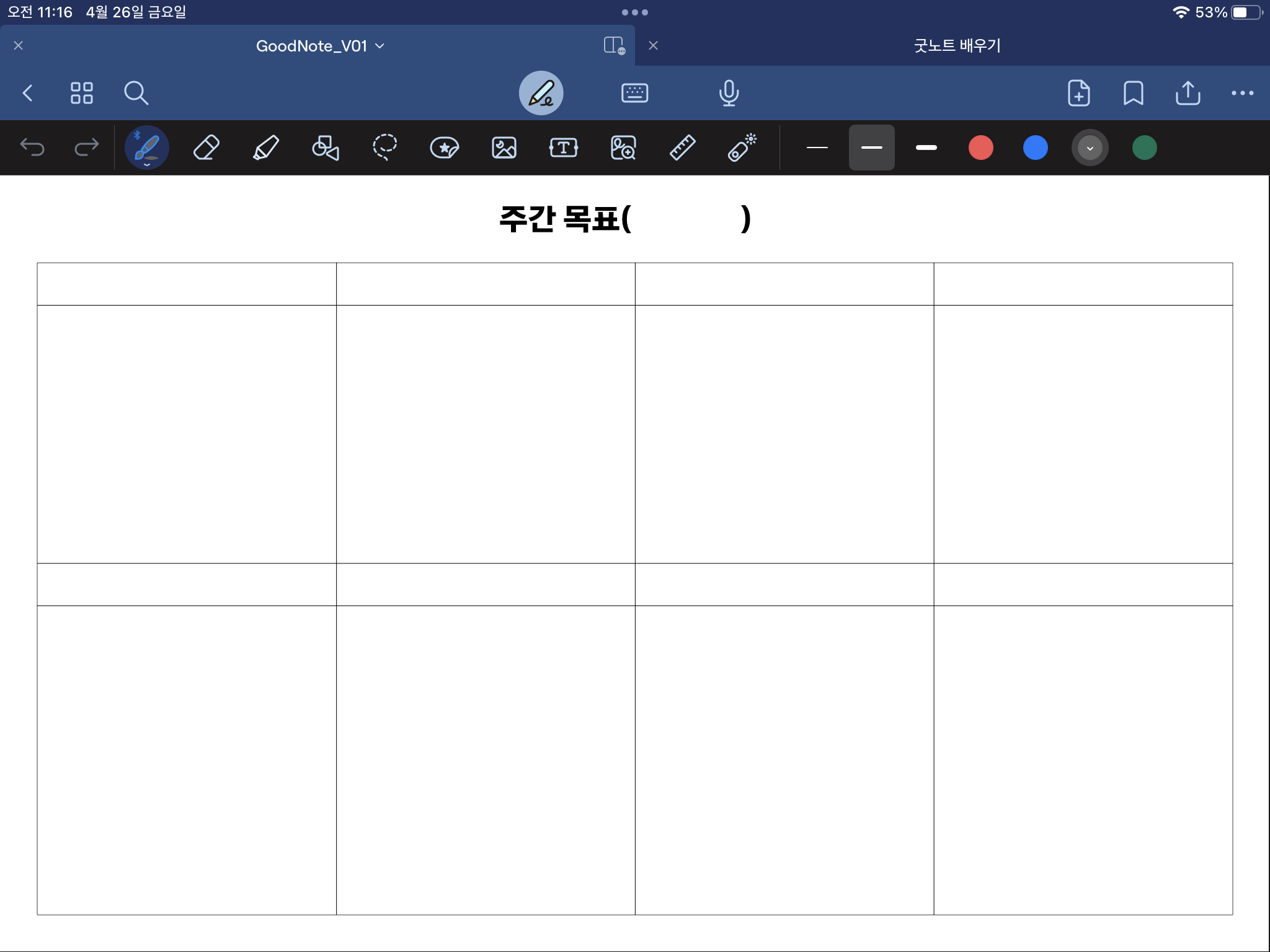The height and width of the screenshot is (952, 1270).
Task: Open the split view sidebar icon
Action: click(x=615, y=45)
